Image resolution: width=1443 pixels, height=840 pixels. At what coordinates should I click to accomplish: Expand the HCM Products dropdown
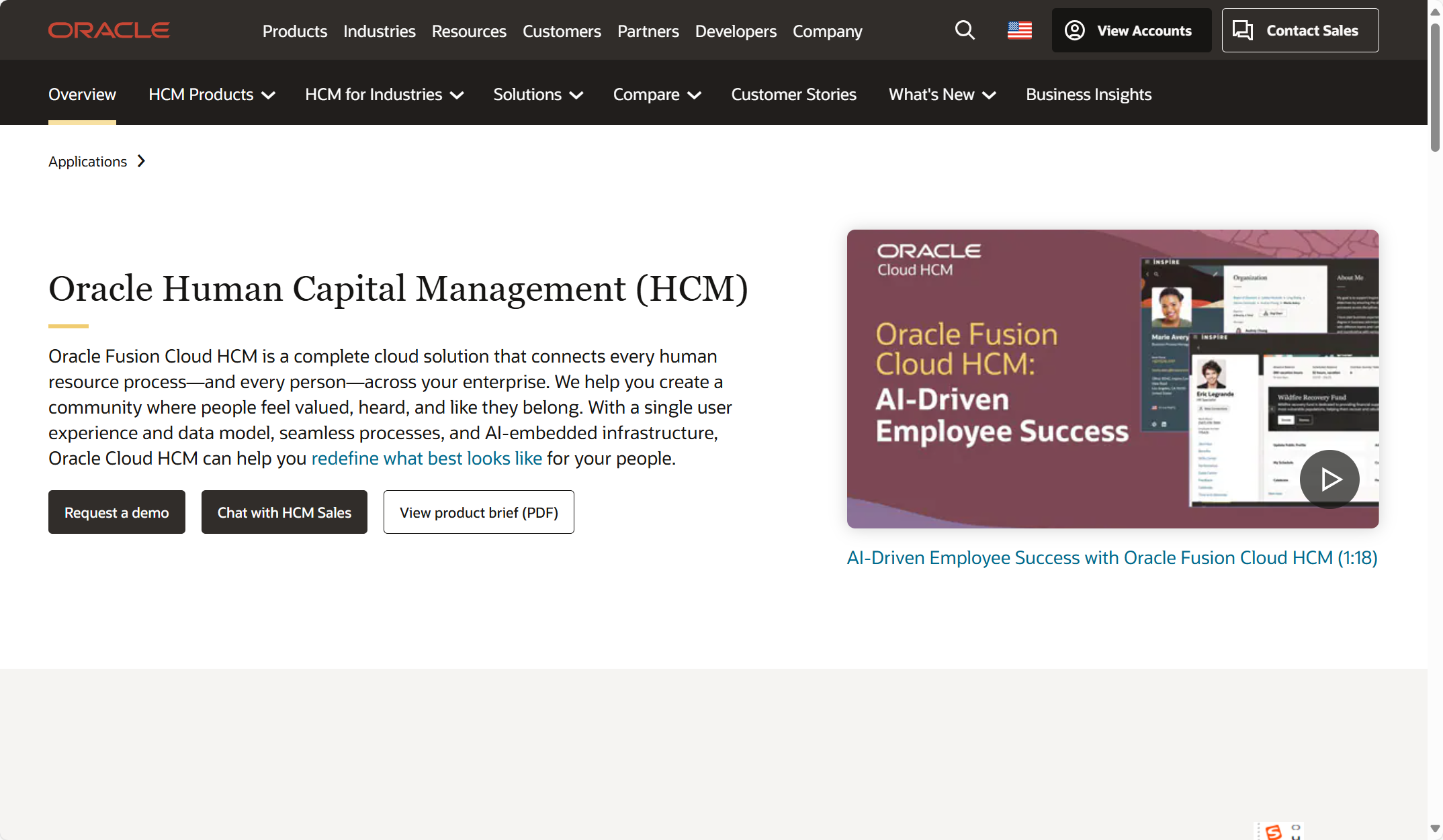(x=212, y=95)
